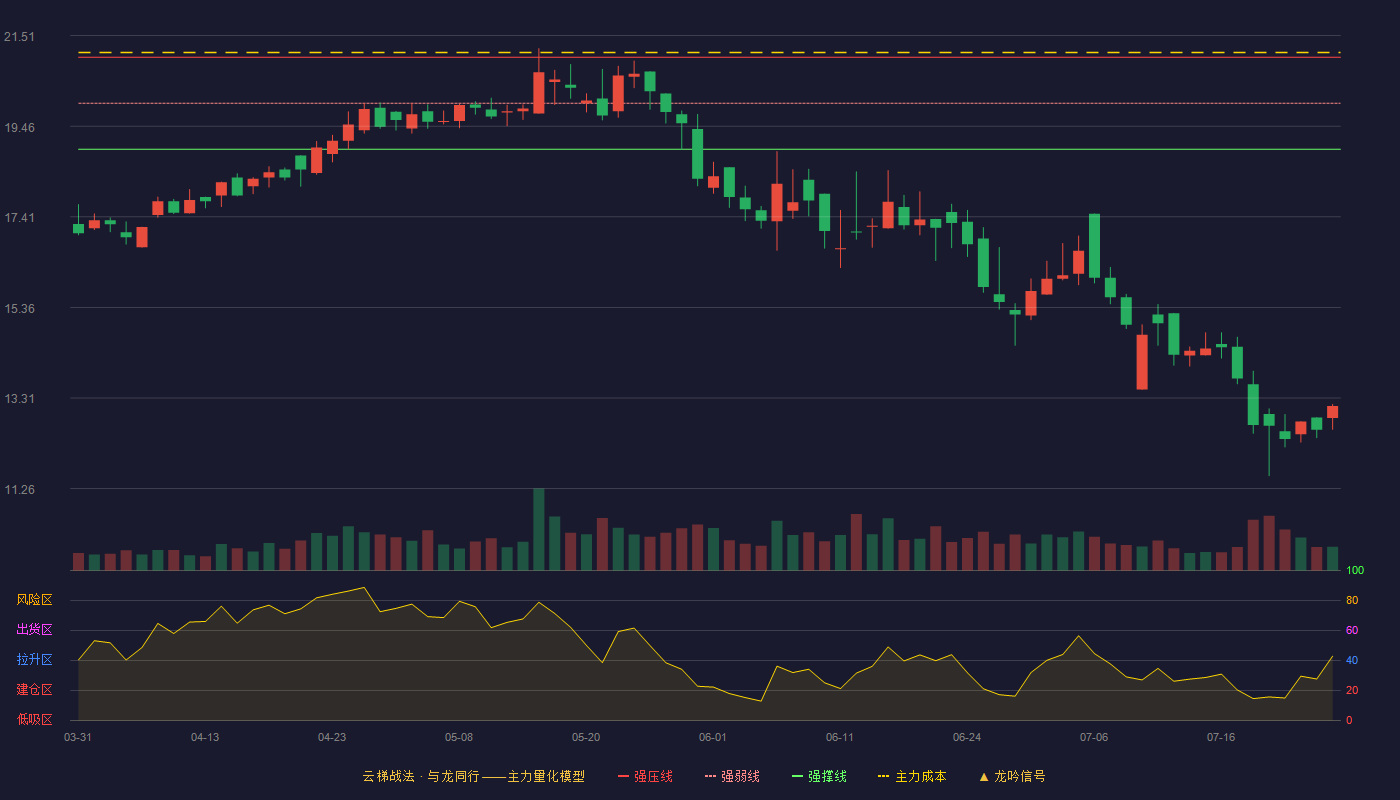1400x800 pixels.
Task: Toggle the 强撑线 legend series
Action: (x=819, y=776)
